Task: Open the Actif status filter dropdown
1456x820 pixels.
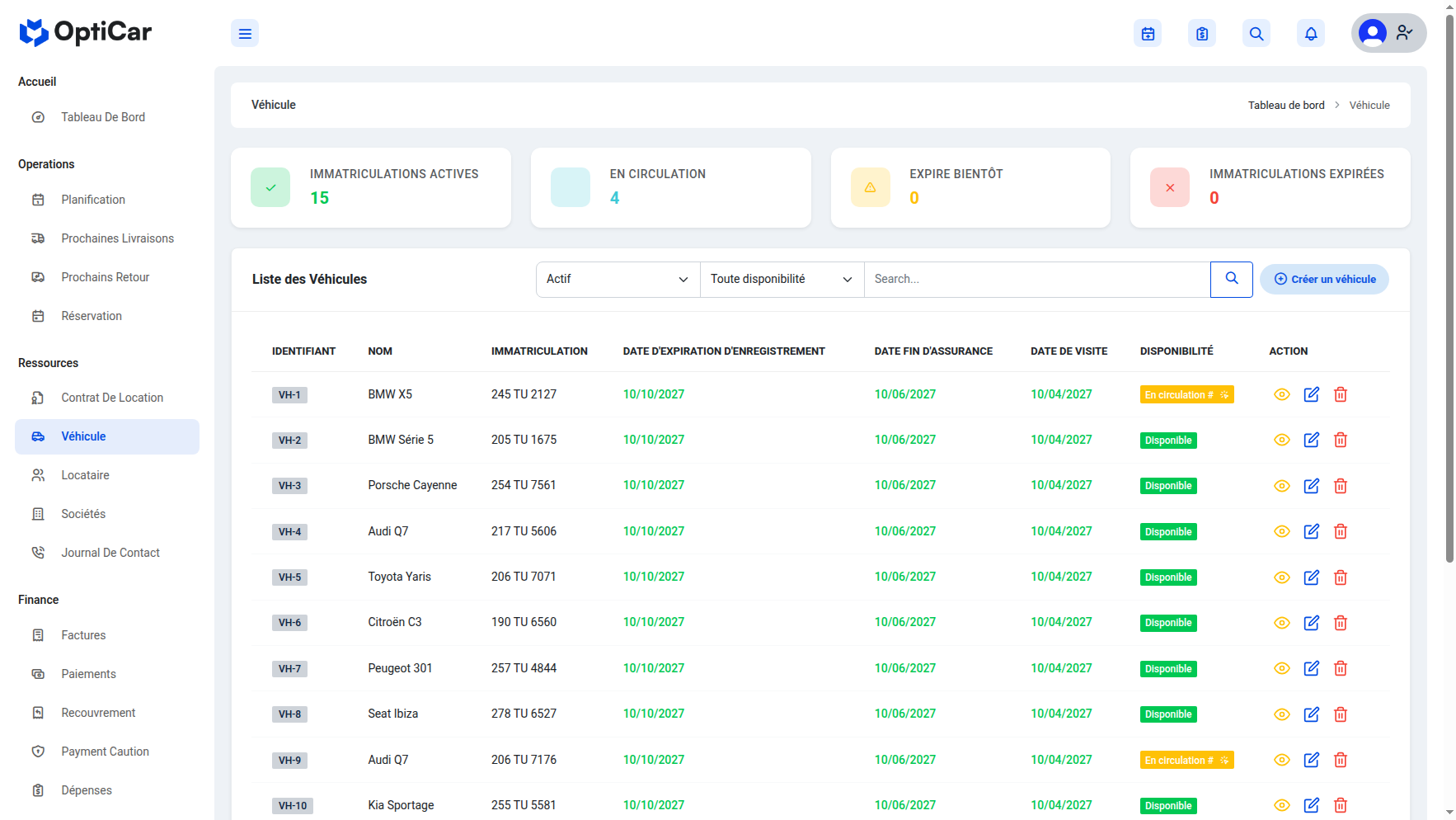Action: click(x=618, y=280)
